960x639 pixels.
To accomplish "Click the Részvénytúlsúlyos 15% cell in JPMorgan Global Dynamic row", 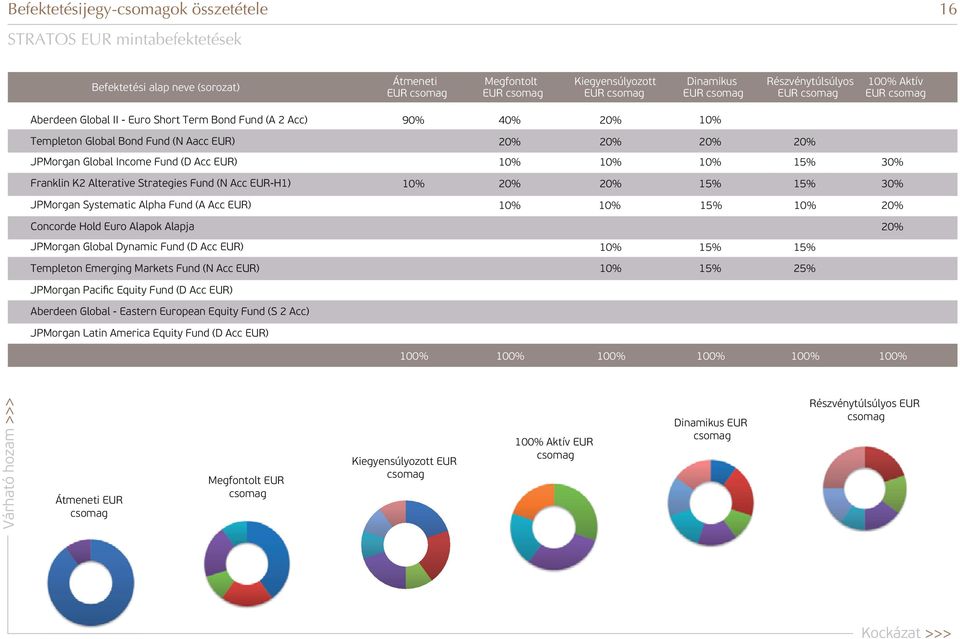I will [x=804, y=247].
